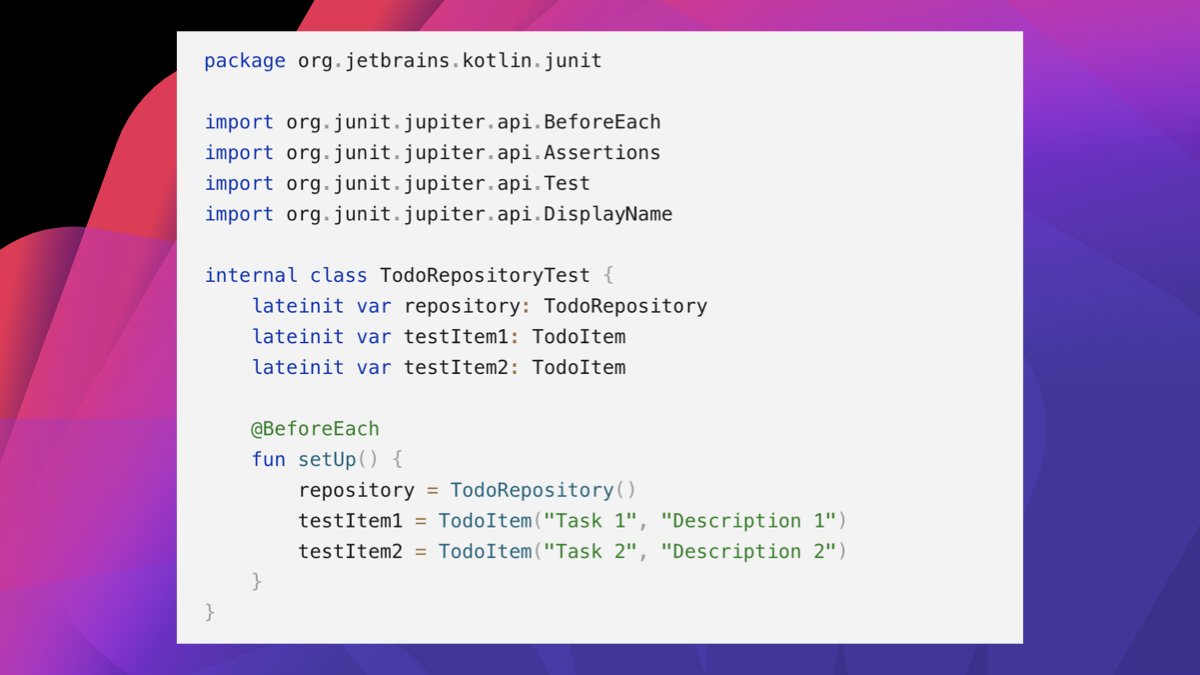Click the DisplayName import line
1200x675 pixels.
click(x=437, y=213)
